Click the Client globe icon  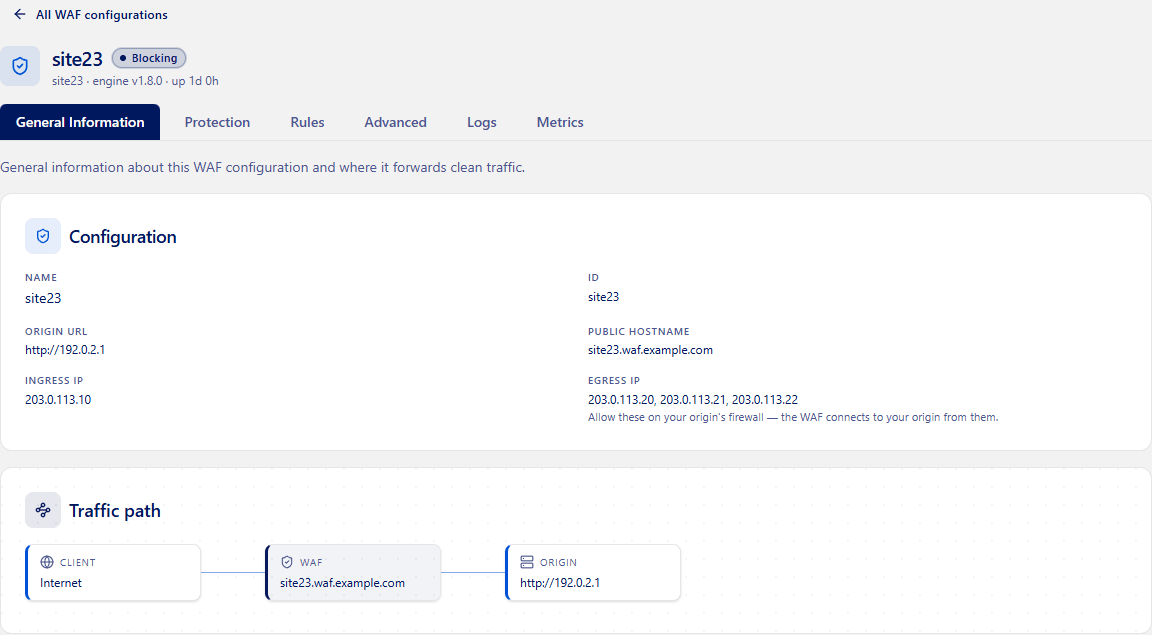point(47,562)
